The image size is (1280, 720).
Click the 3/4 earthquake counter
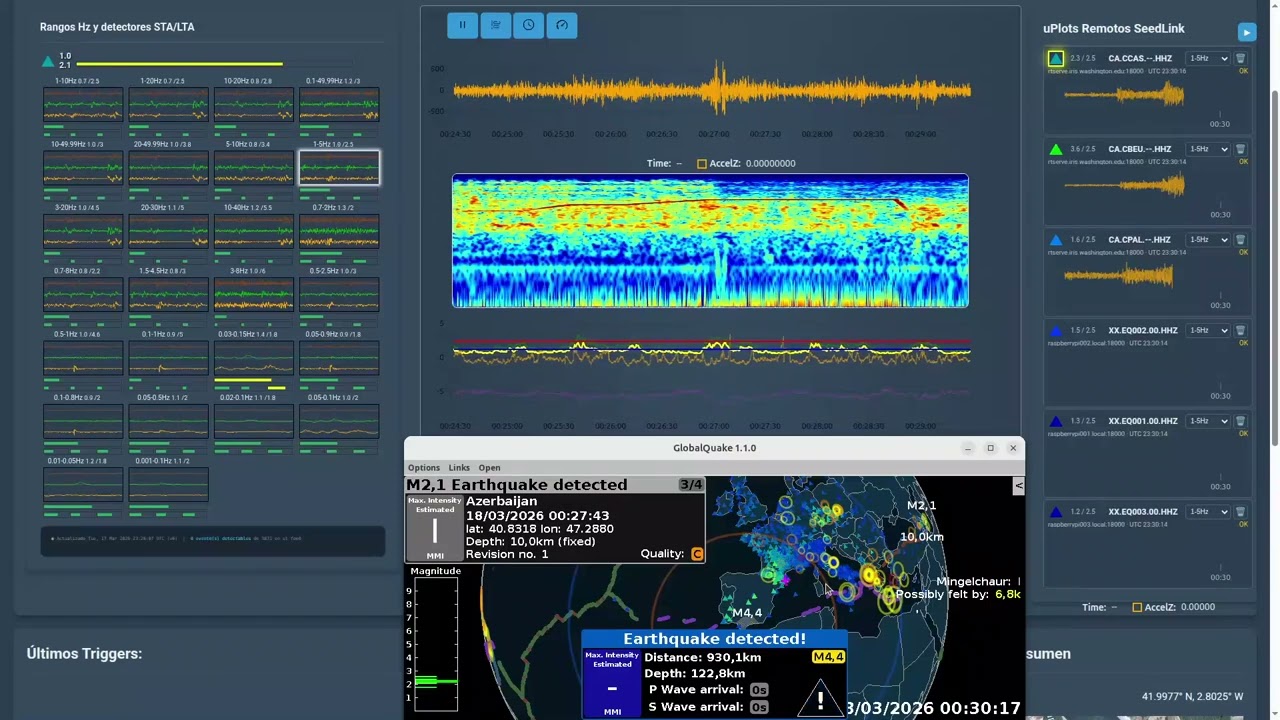point(691,485)
